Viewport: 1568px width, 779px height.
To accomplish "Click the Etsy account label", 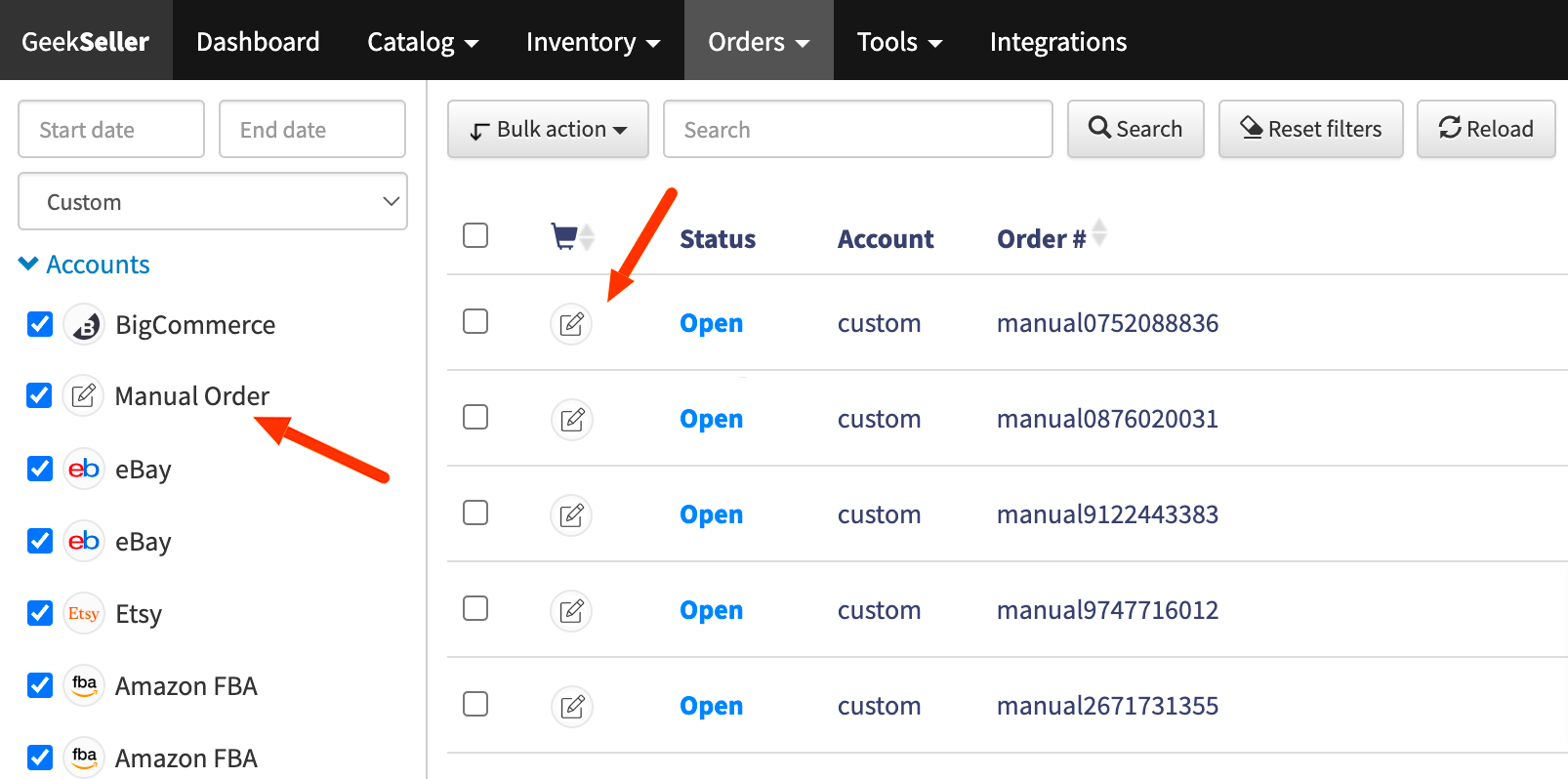I will [139, 614].
